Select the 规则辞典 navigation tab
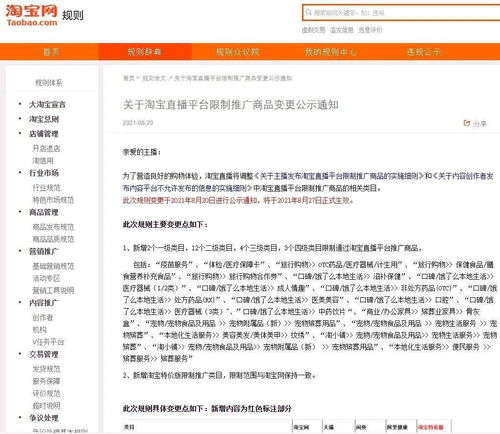 (x=144, y=52)
